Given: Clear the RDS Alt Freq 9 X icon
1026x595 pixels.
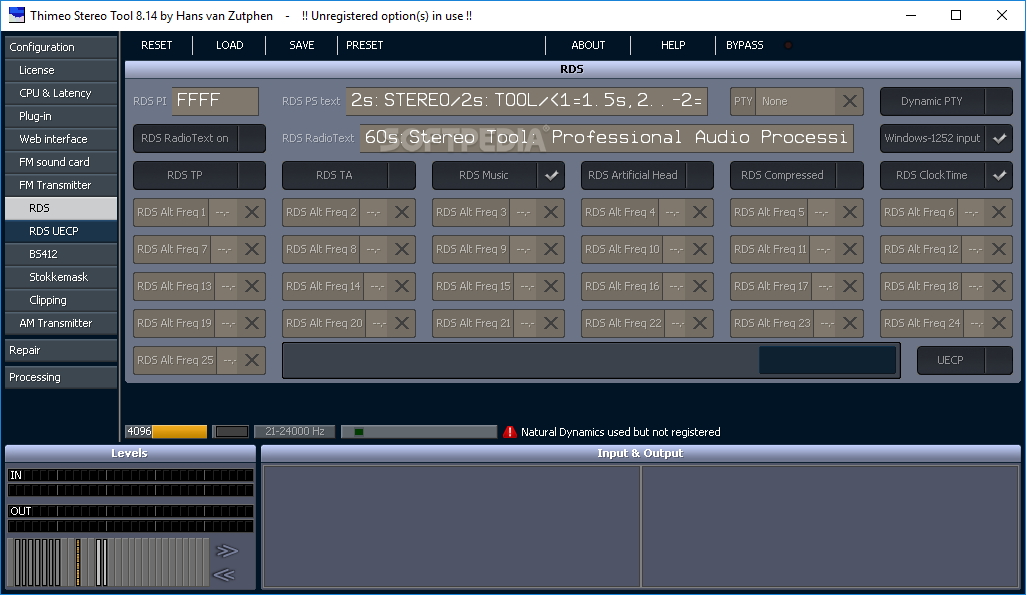Looking at the screenshot, I should click(551, 249).
